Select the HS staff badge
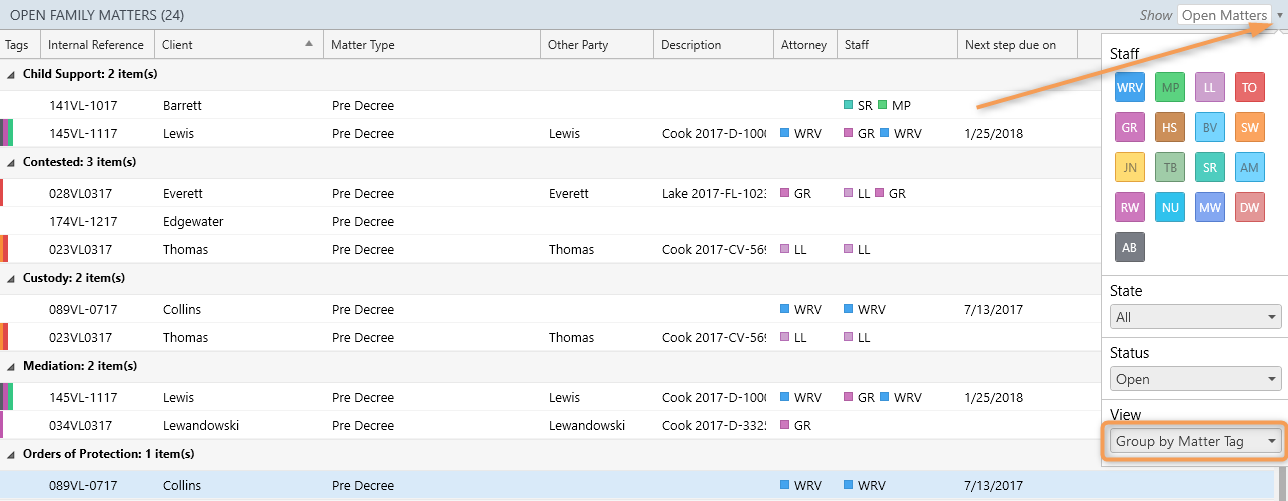Viewport: 1288px width, 501px height. 1170,128
